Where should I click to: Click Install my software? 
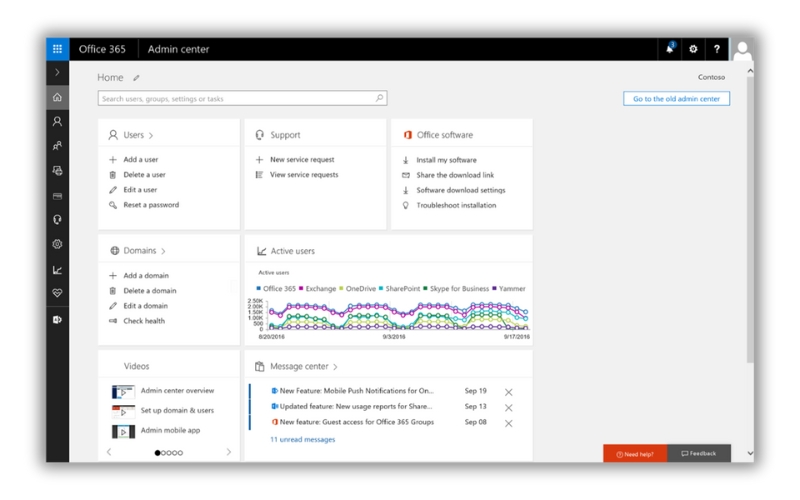pyautogui.click(x=446, y=160)
